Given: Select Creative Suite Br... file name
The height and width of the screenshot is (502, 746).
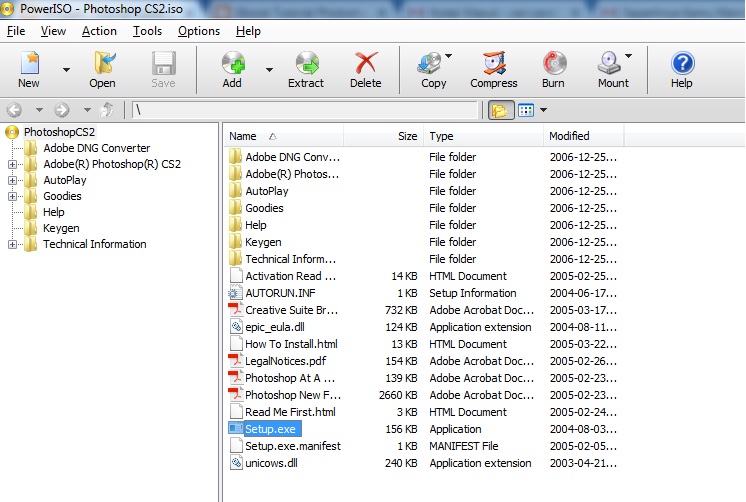Looking at the screenshot, I should 292,310.
